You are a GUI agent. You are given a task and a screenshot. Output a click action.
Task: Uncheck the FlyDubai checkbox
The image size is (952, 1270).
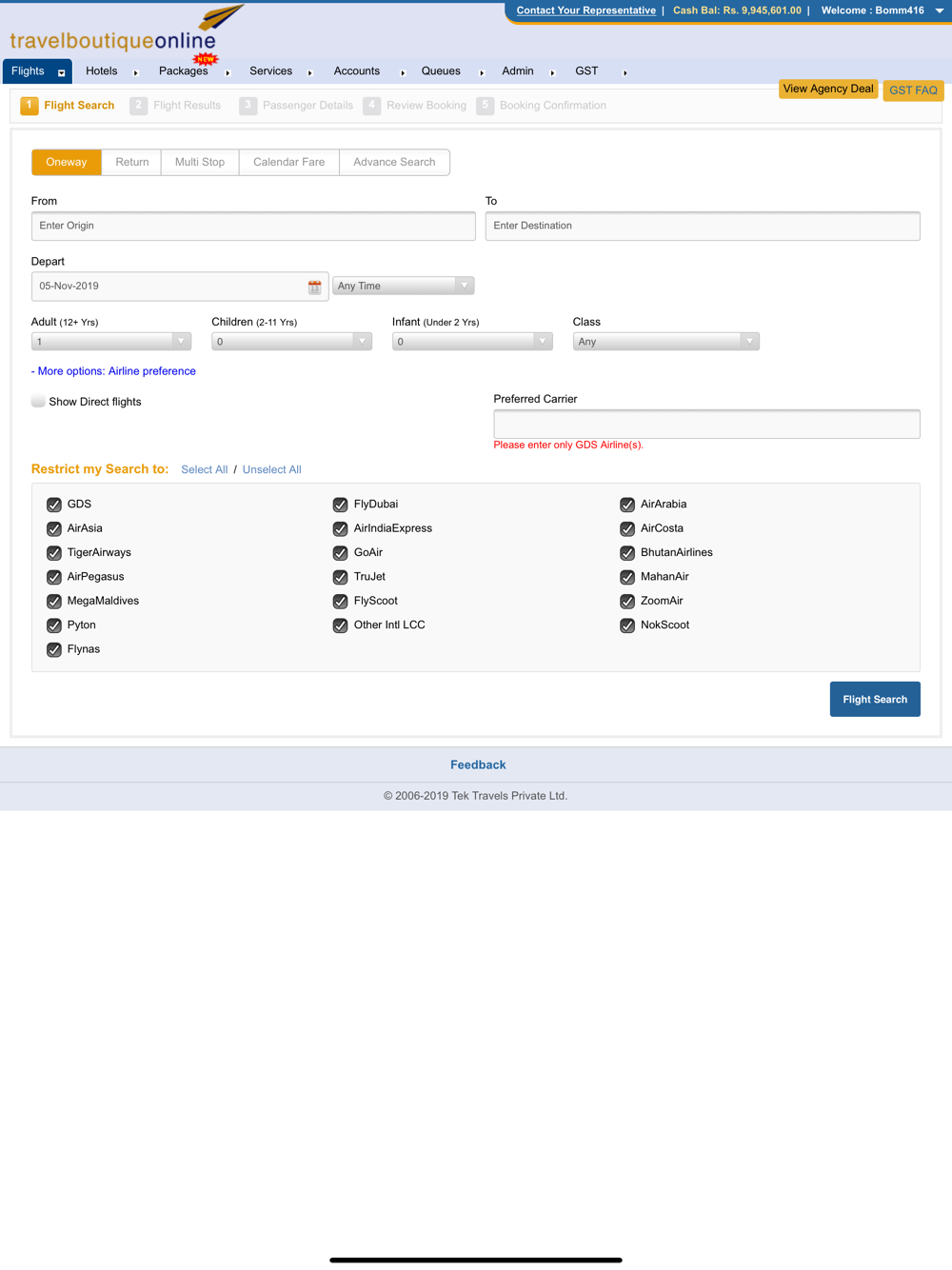click(x=340, y=505)
